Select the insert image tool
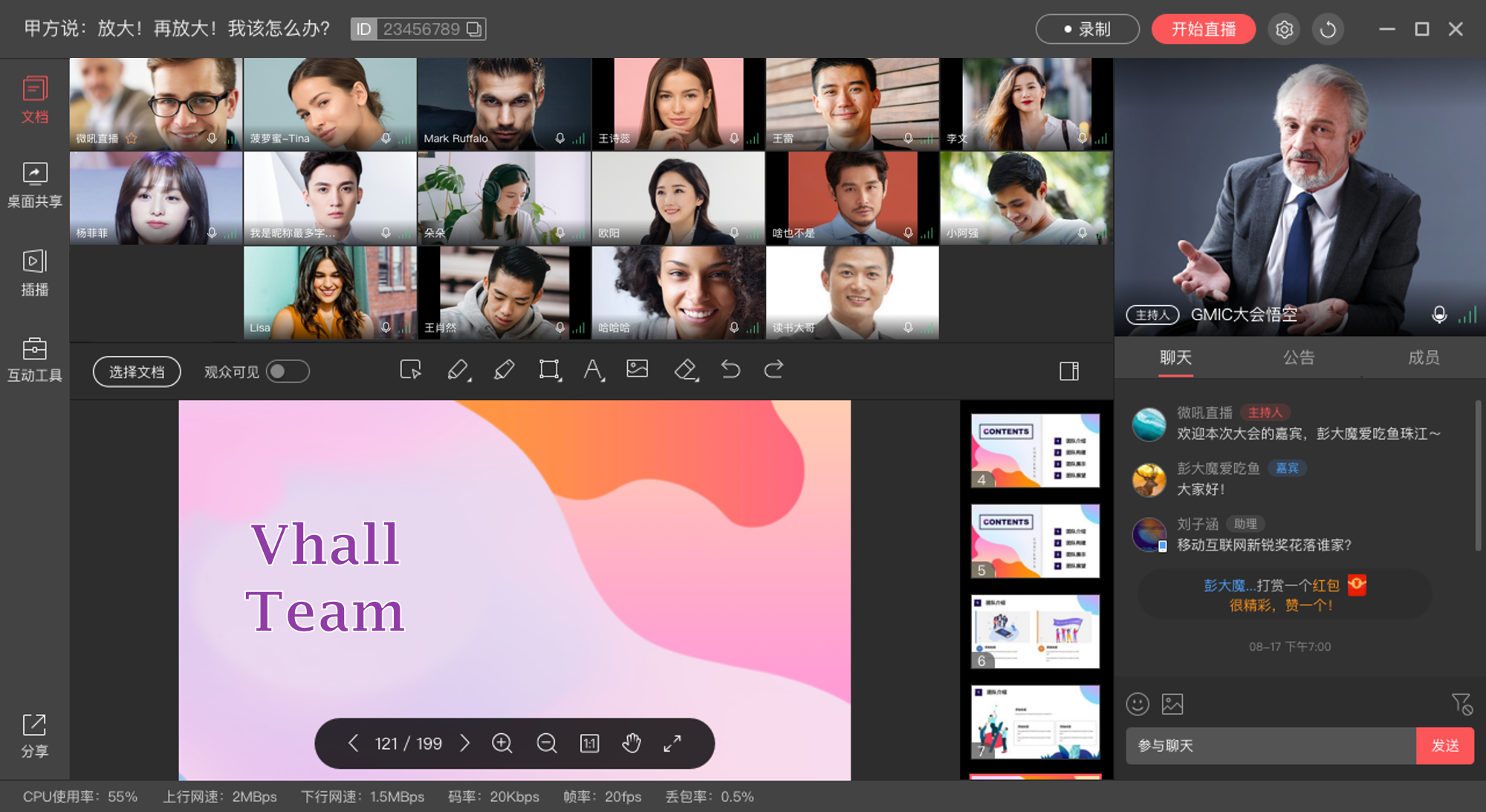Screen dimensions: 1486x812 637,368
